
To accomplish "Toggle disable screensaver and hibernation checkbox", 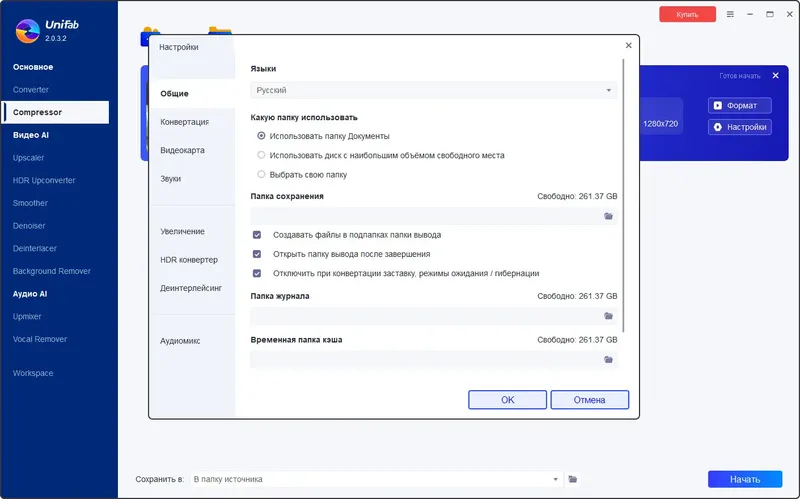I will point(257,273).
